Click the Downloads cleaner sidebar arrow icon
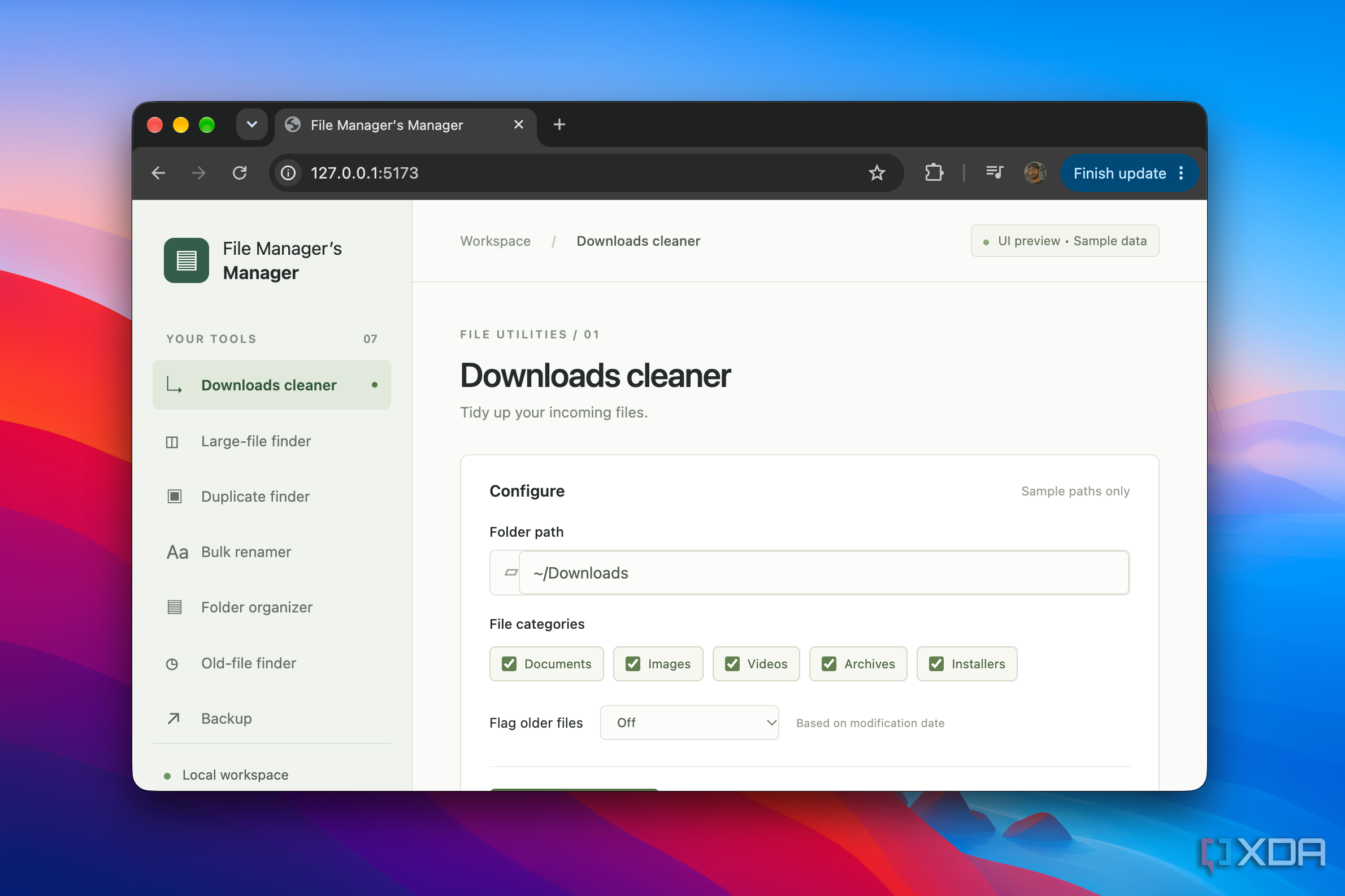The width and height of the screenshot is (1345, 896). 173,385
